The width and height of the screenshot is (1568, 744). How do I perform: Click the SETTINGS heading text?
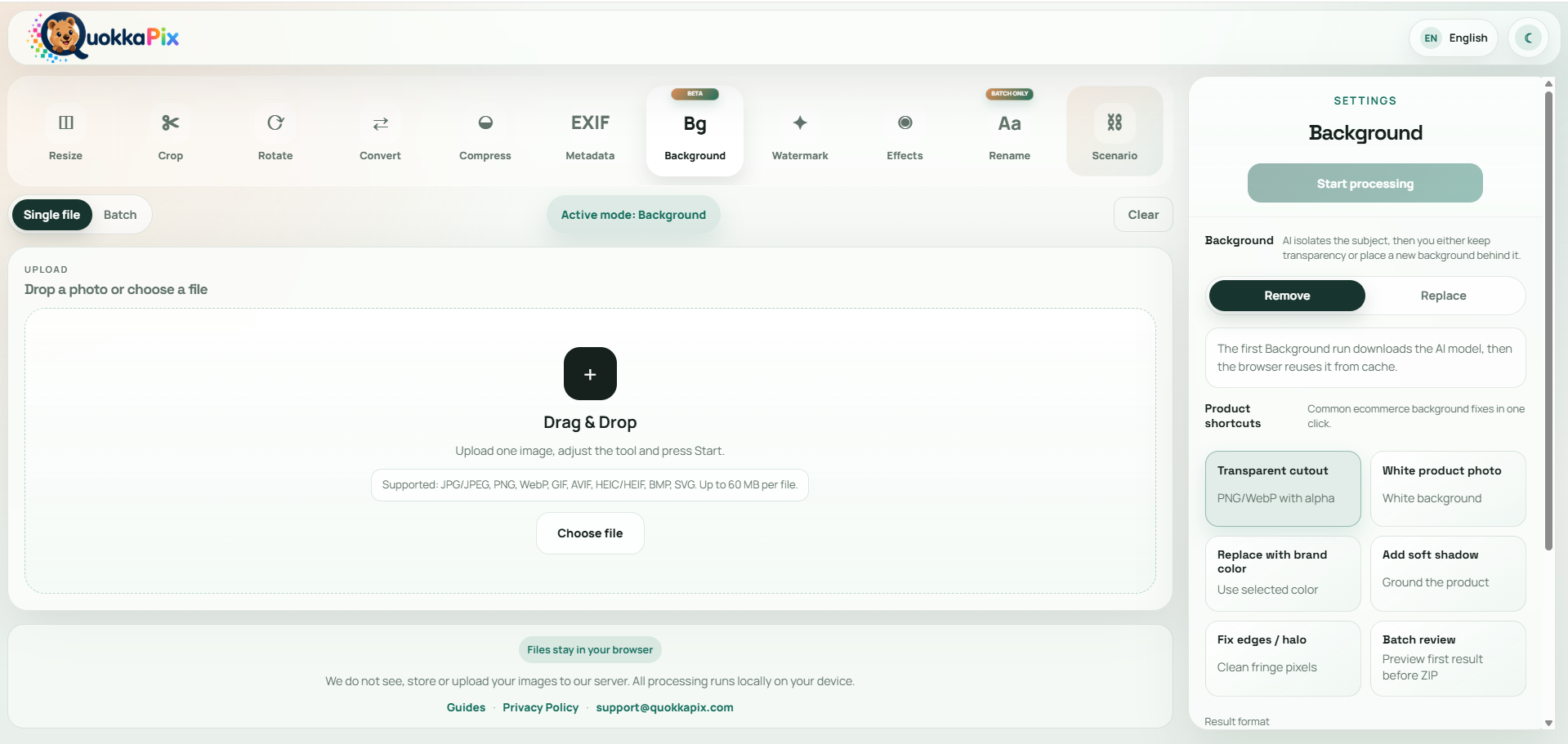click(1365, 100)
